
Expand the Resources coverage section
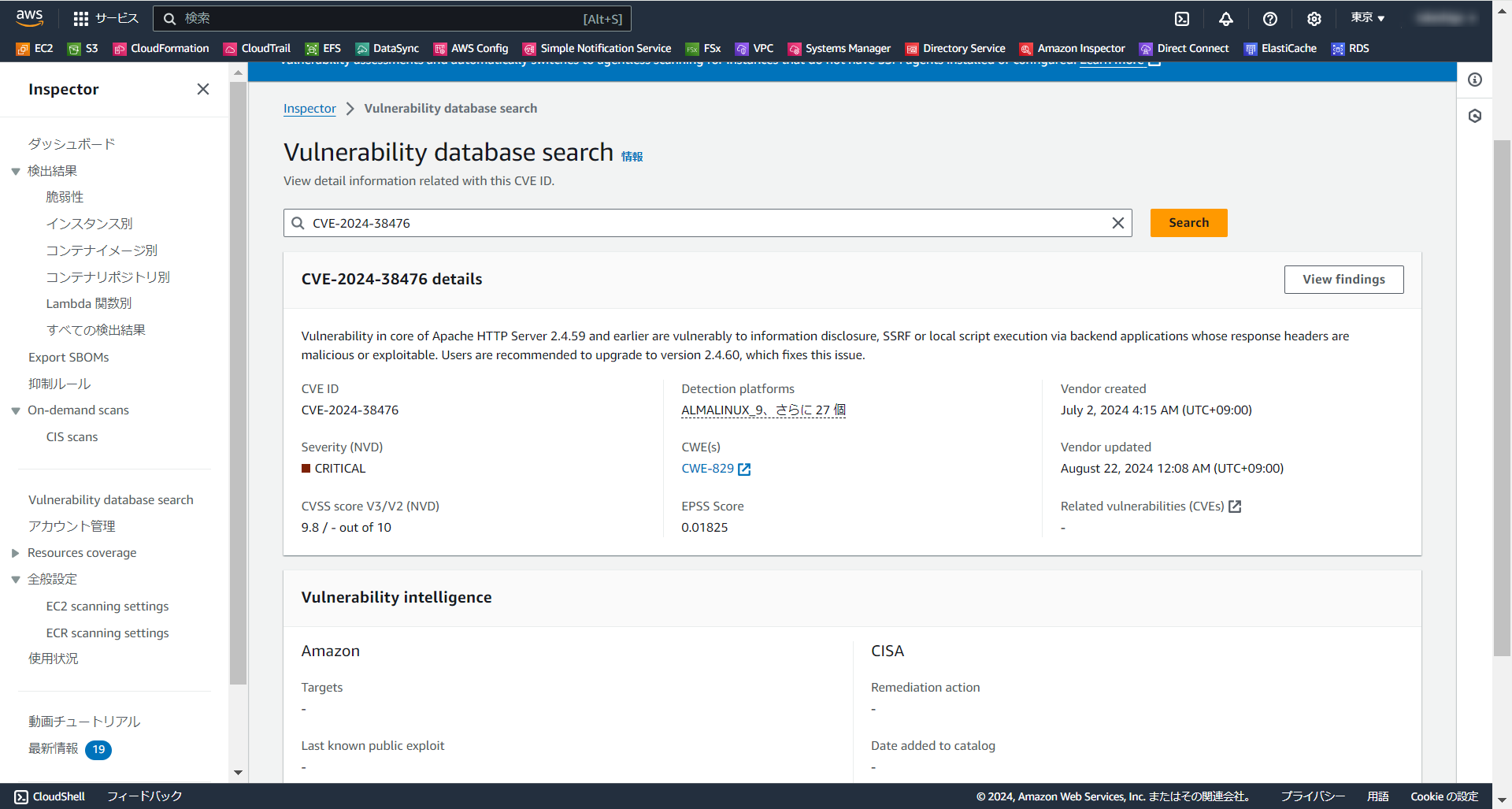tap(16, 553)
